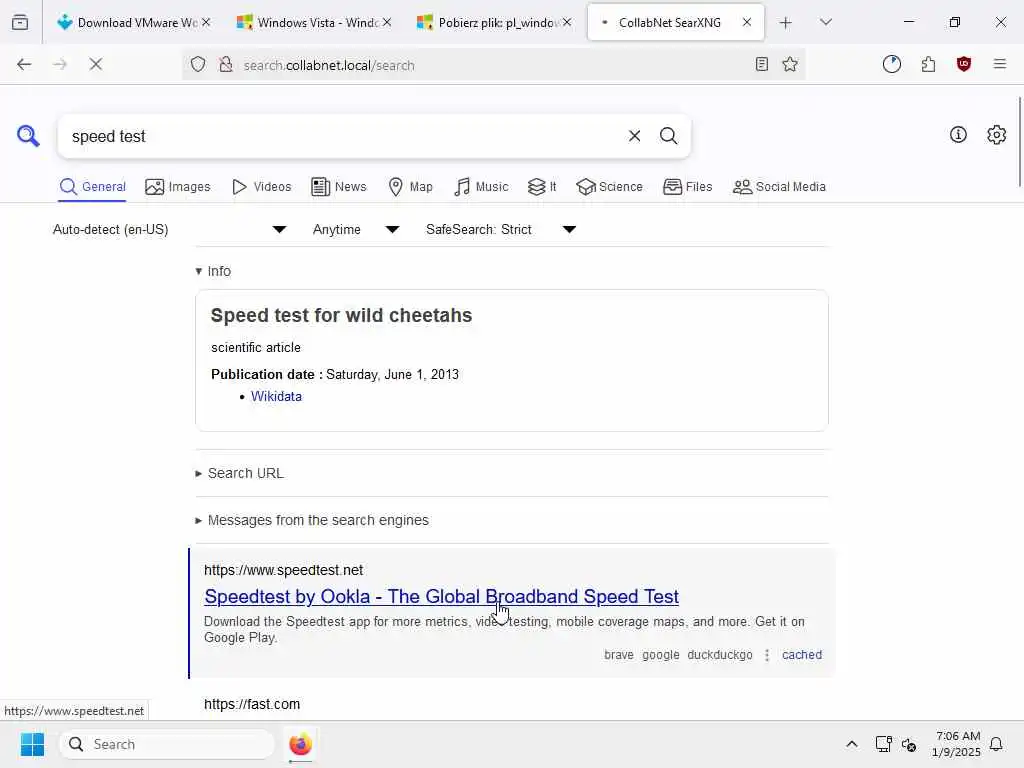Viewport: 1024px width, 768px height.
Task: Click the address bar URL
Action: pyautogui.click(x=328, y=65)
